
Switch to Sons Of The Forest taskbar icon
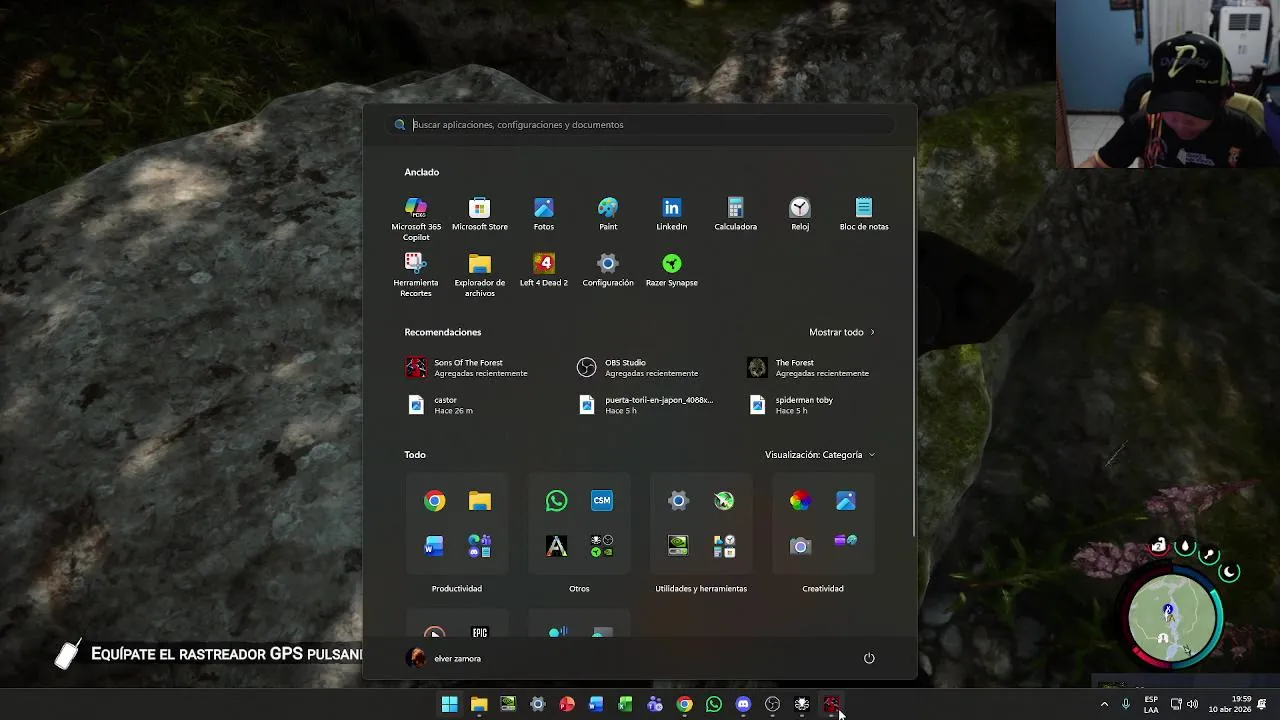click(831, 705)
